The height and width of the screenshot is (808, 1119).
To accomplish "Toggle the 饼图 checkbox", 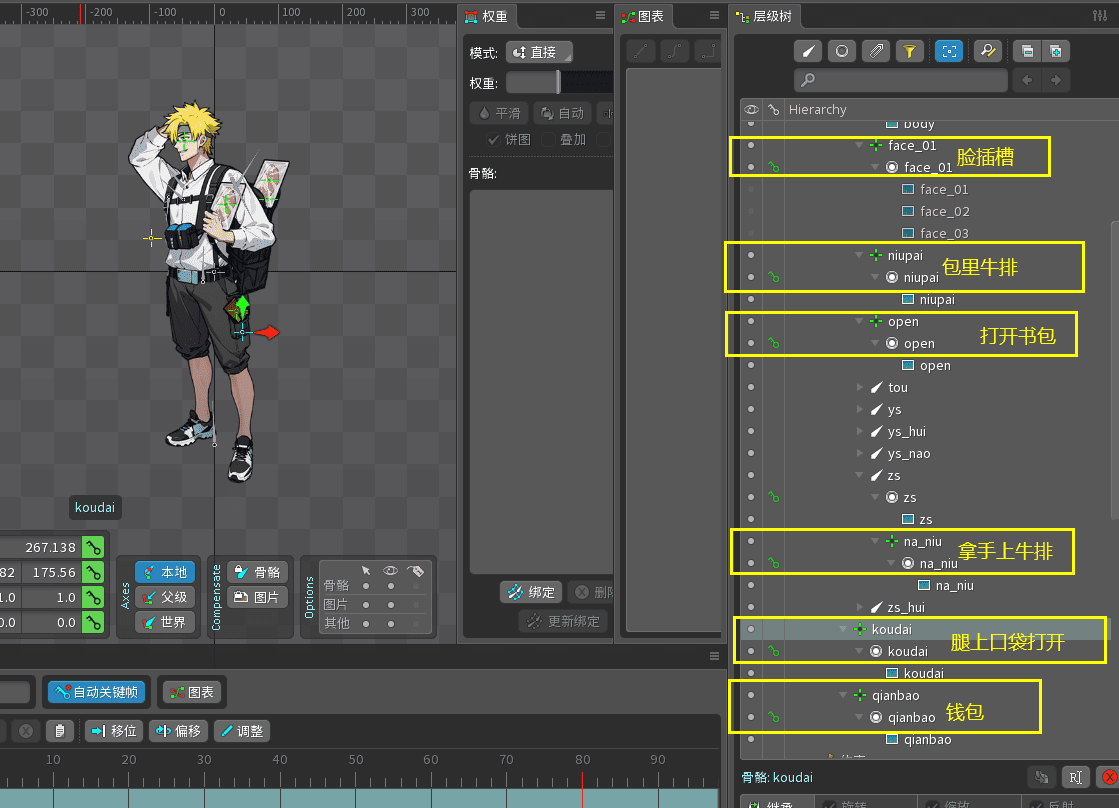I will pos(493,140).
